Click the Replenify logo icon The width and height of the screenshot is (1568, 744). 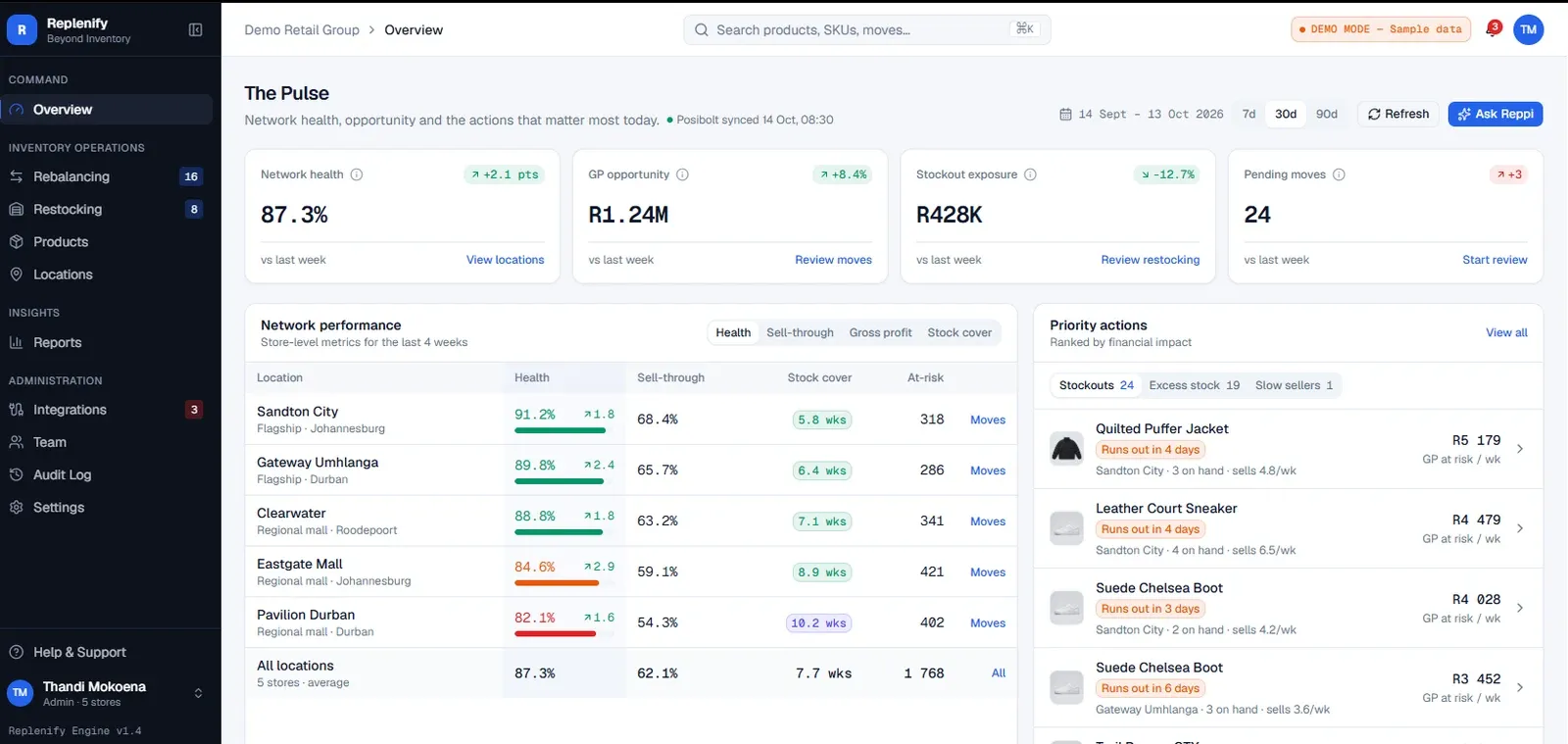click(22, 30)
